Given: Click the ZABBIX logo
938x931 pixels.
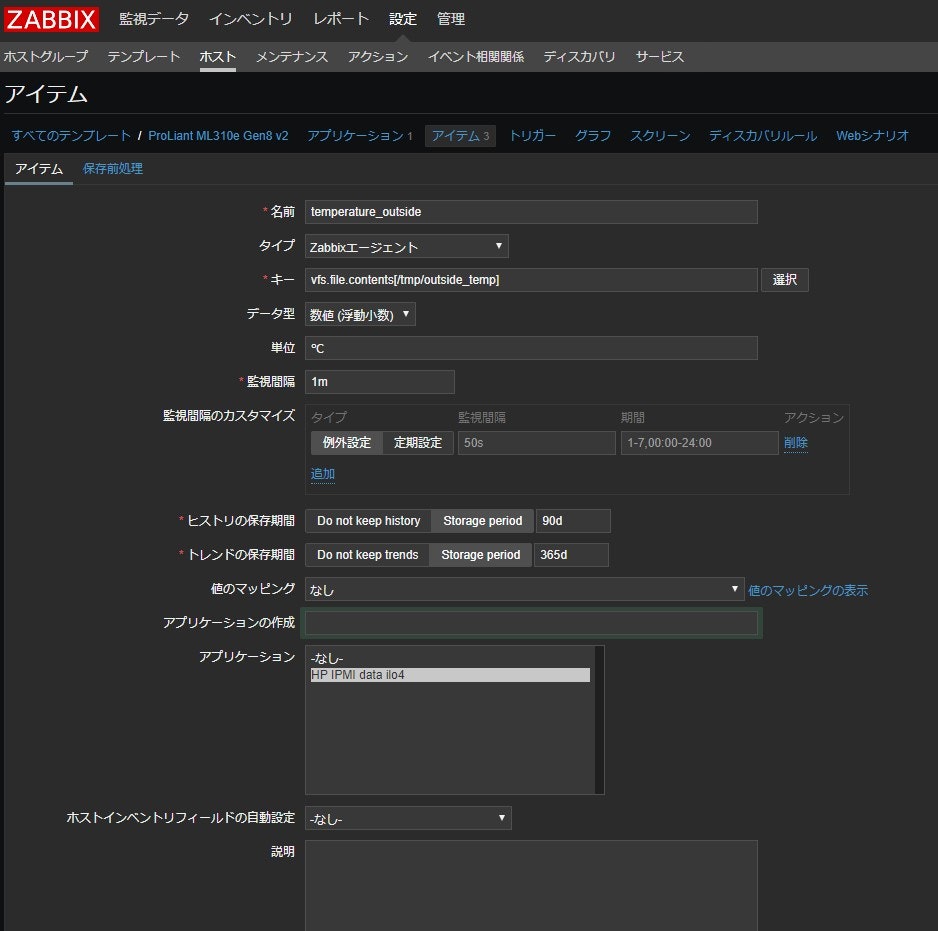Looking at the screenshot, I should (x=51, y=19).
